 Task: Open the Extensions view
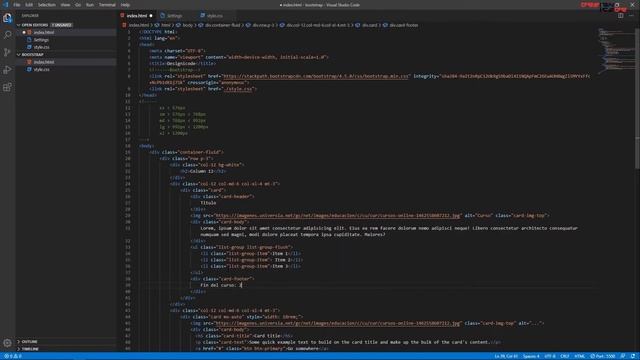(7, 87)
